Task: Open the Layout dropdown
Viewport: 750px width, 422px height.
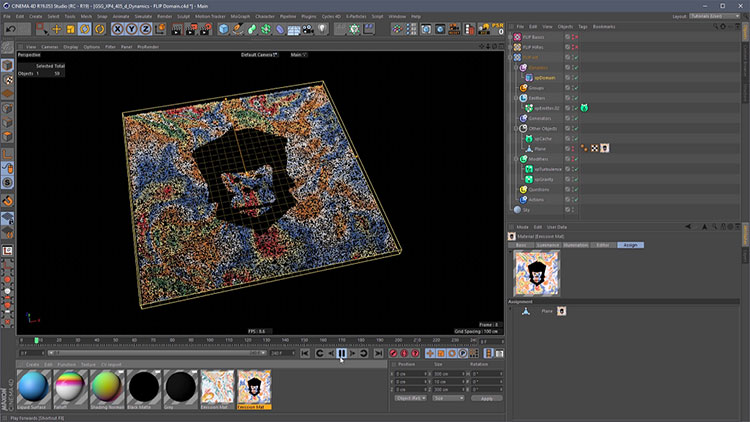Action: pyautogui.click(x=715, y=16)
